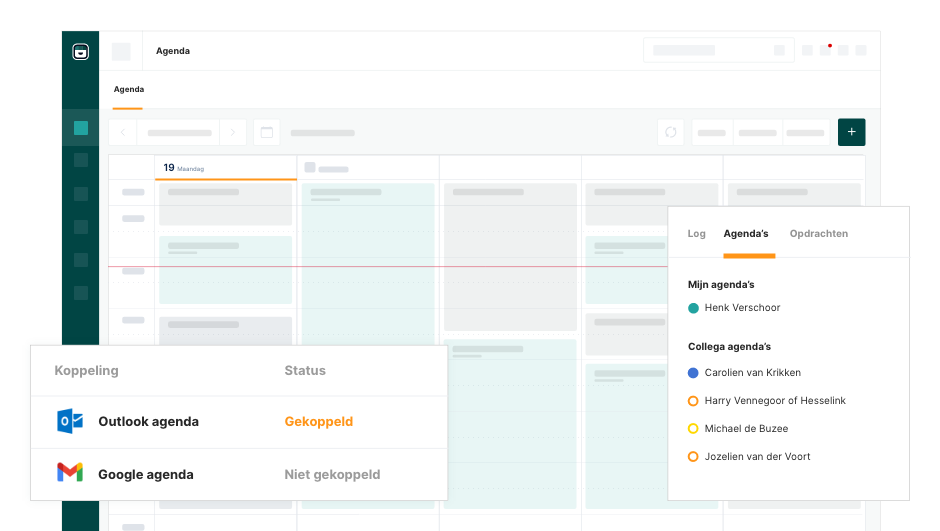This screenshot has width=940, height=531.
Task: Click the app logo in the sidebar
Action: point(81,52)
